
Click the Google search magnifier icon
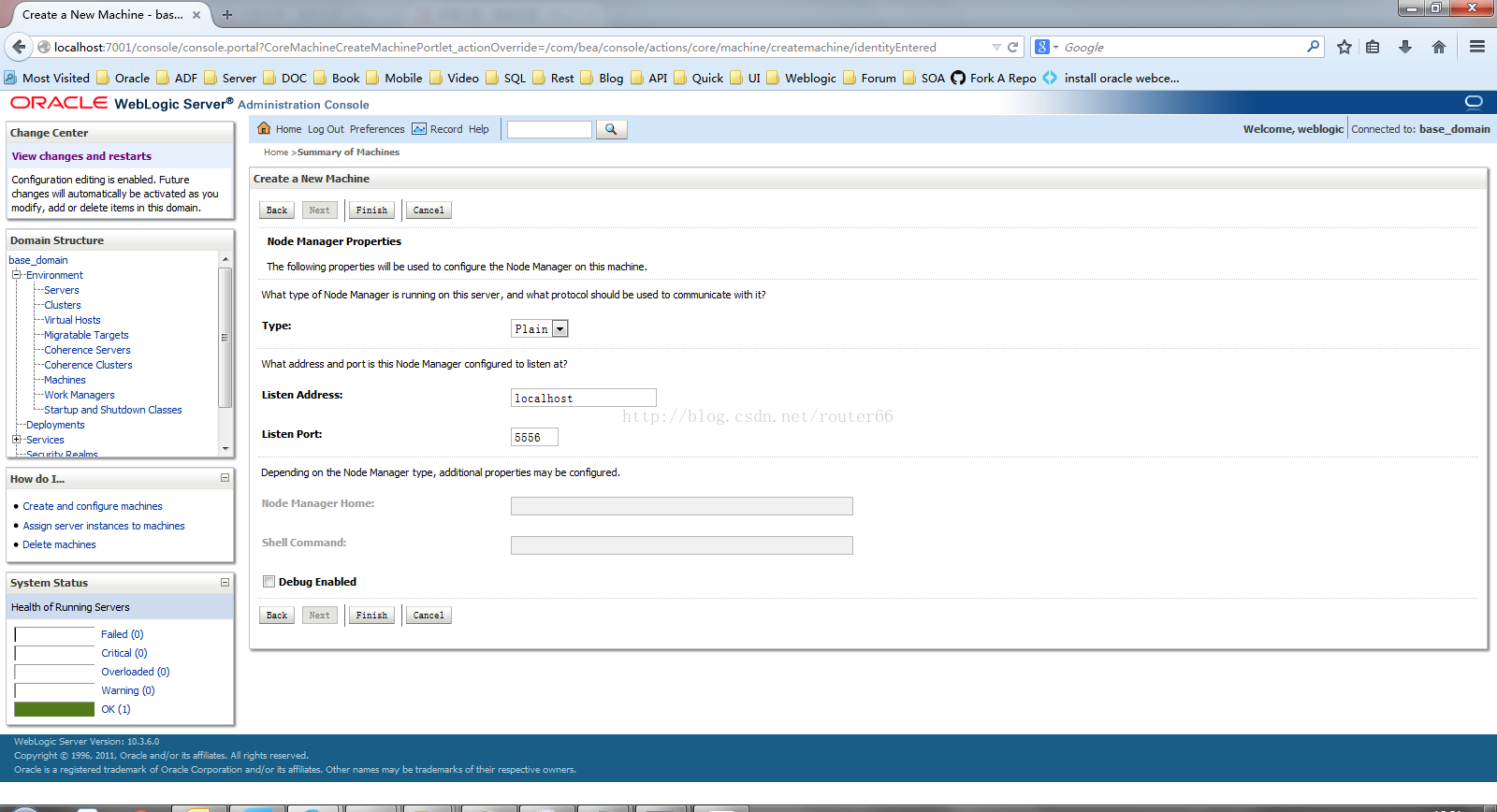click(x=1314, y=46)
